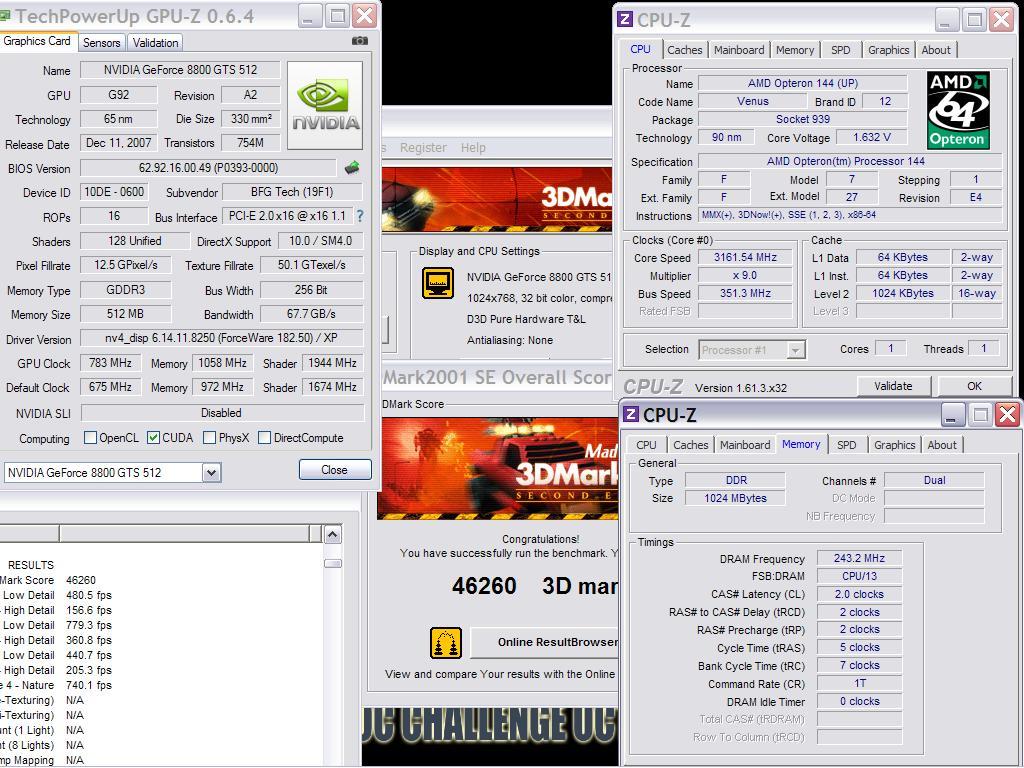Open About tab in lower CPU-Z window

pos(942,445)
